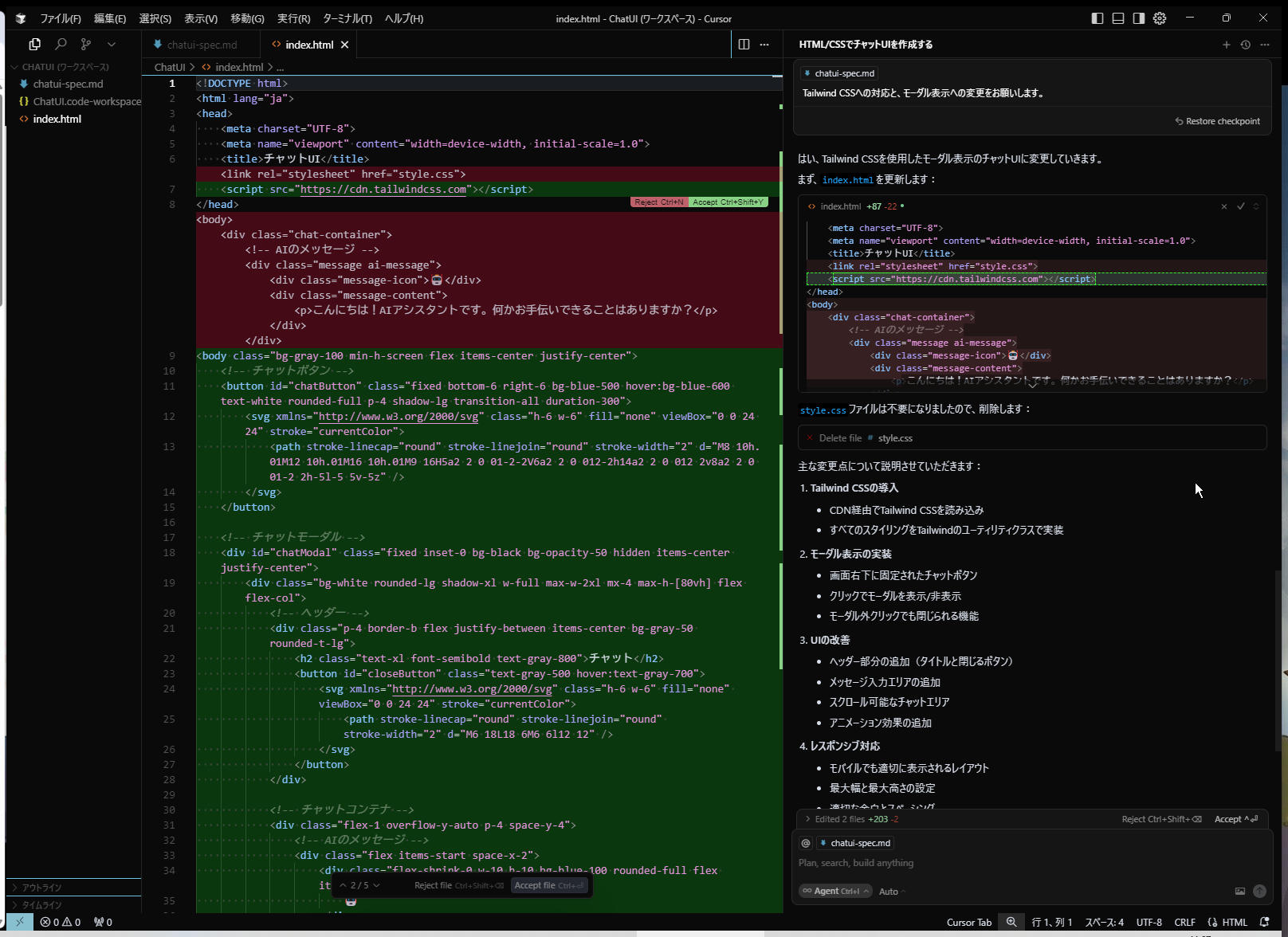The width and height of the screenshot is (1288, 937).
Task: Open Cursor settings gear icon
Action: coord(1160,18)
